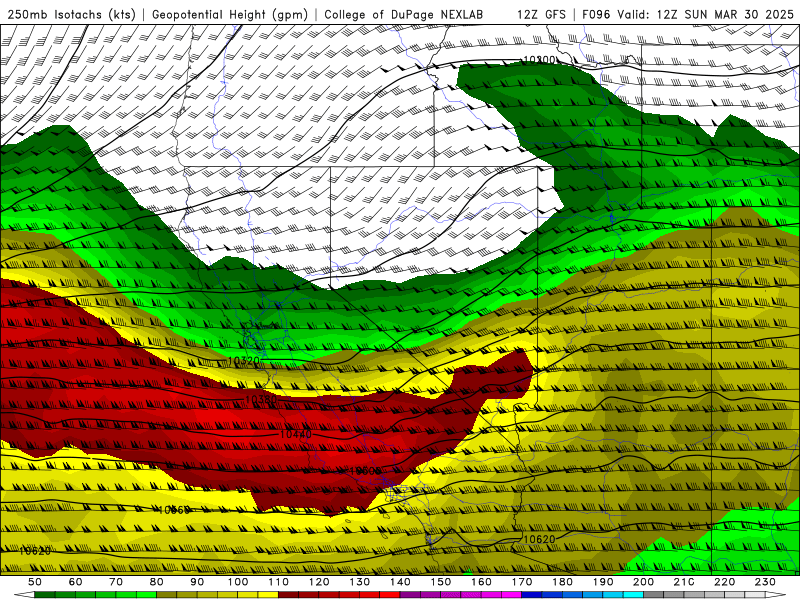Click the '12Z GFS' model run label
Image resolution: width=800 pixels, height=600 pixels.
pyautogui.click(x=541, y=15)
